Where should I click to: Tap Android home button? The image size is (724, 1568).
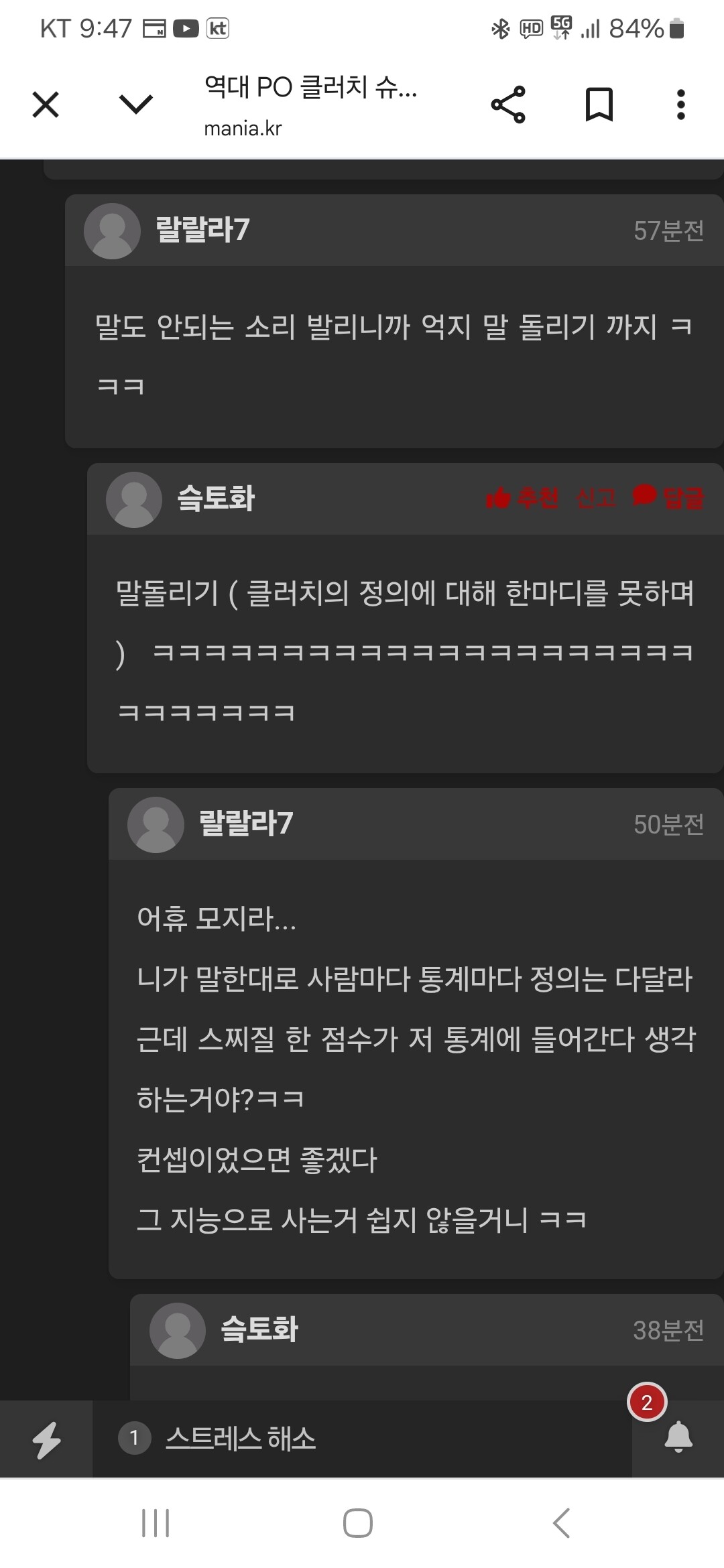[358, 1522]
